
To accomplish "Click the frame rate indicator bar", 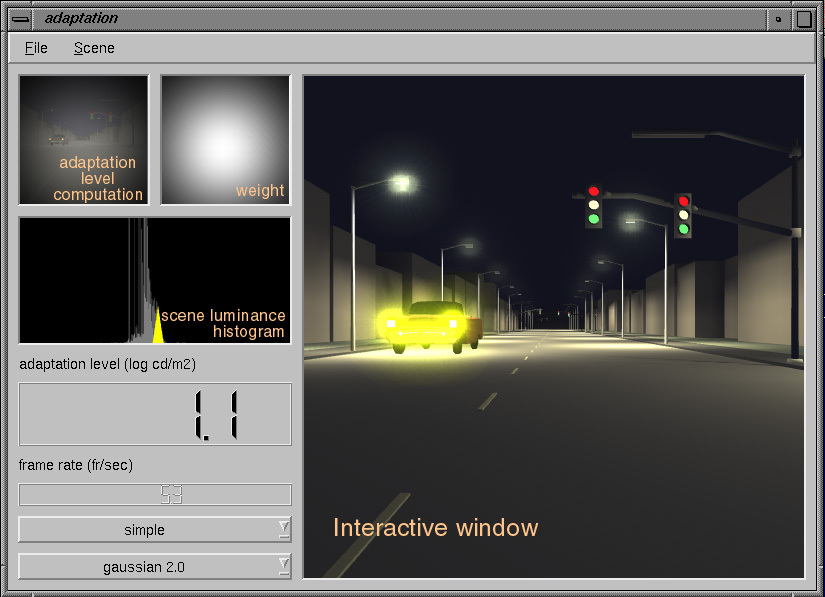I will pos(155,494).
